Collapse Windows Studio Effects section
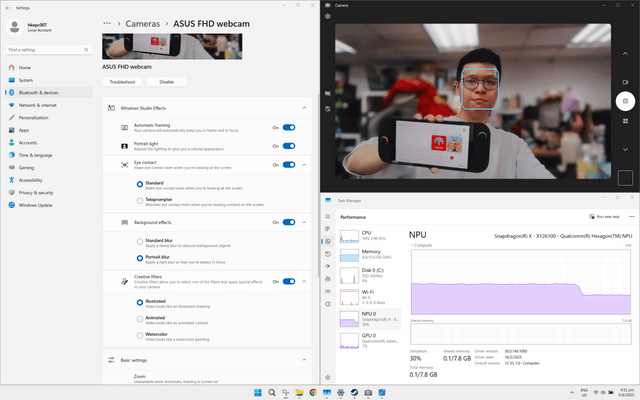 (x=304, y=108)
